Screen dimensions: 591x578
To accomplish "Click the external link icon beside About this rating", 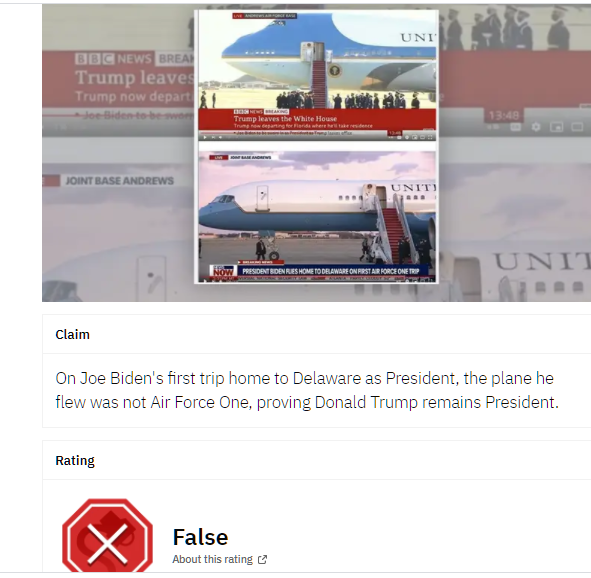I will [262, 560].
